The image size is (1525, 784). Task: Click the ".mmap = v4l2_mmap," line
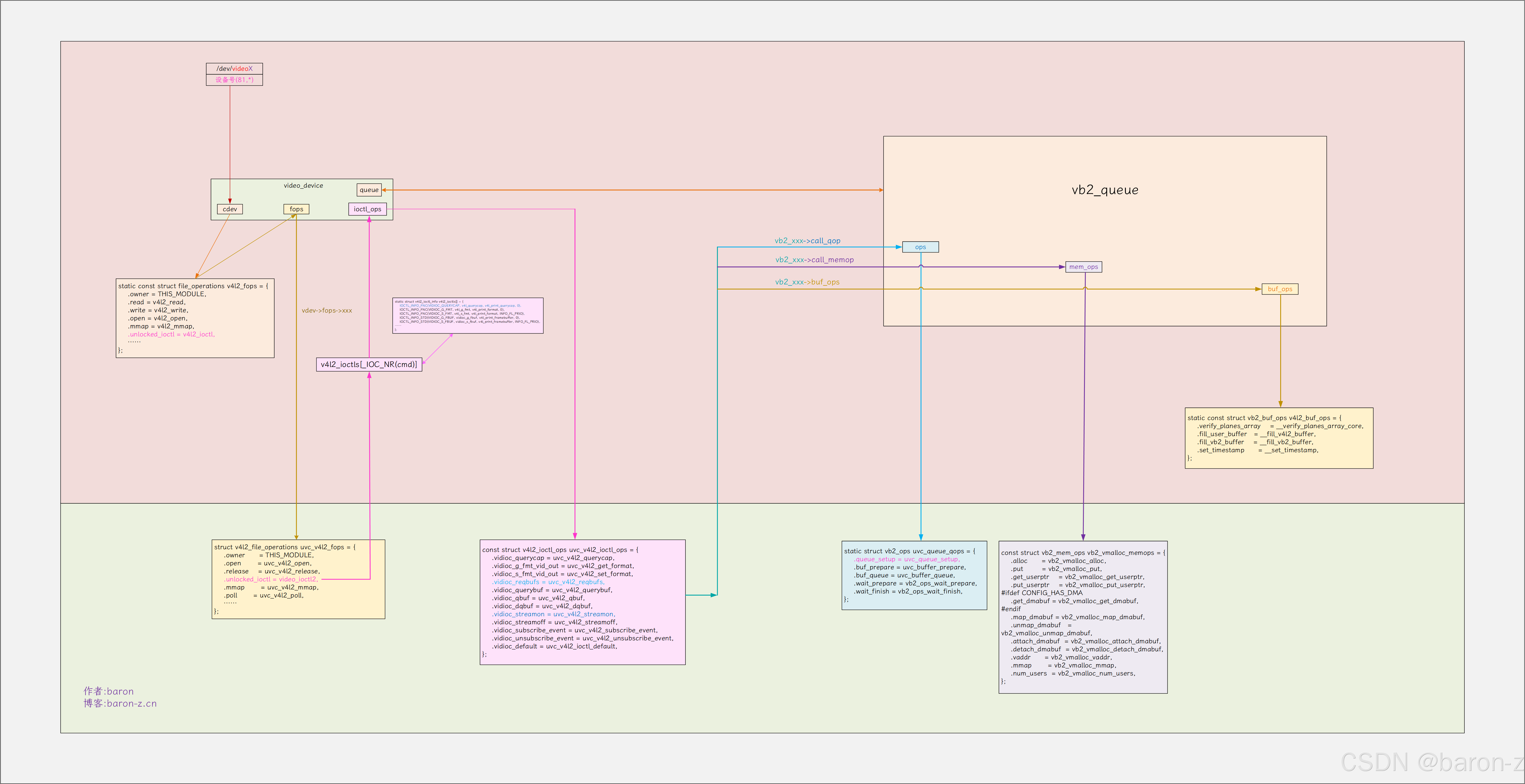click(161, 326)
